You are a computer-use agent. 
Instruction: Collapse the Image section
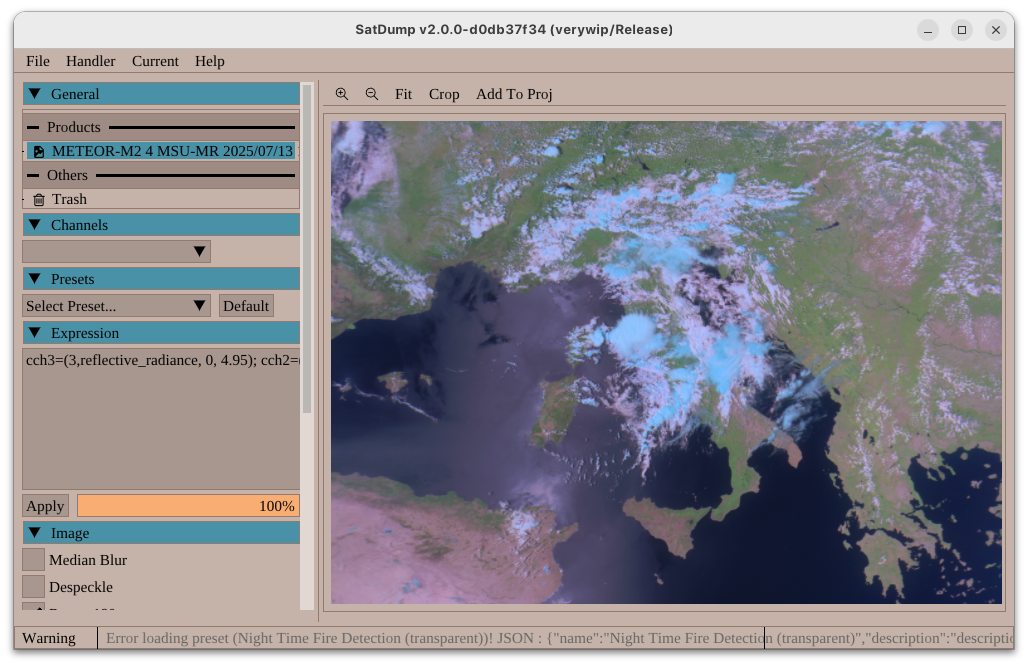34,533
